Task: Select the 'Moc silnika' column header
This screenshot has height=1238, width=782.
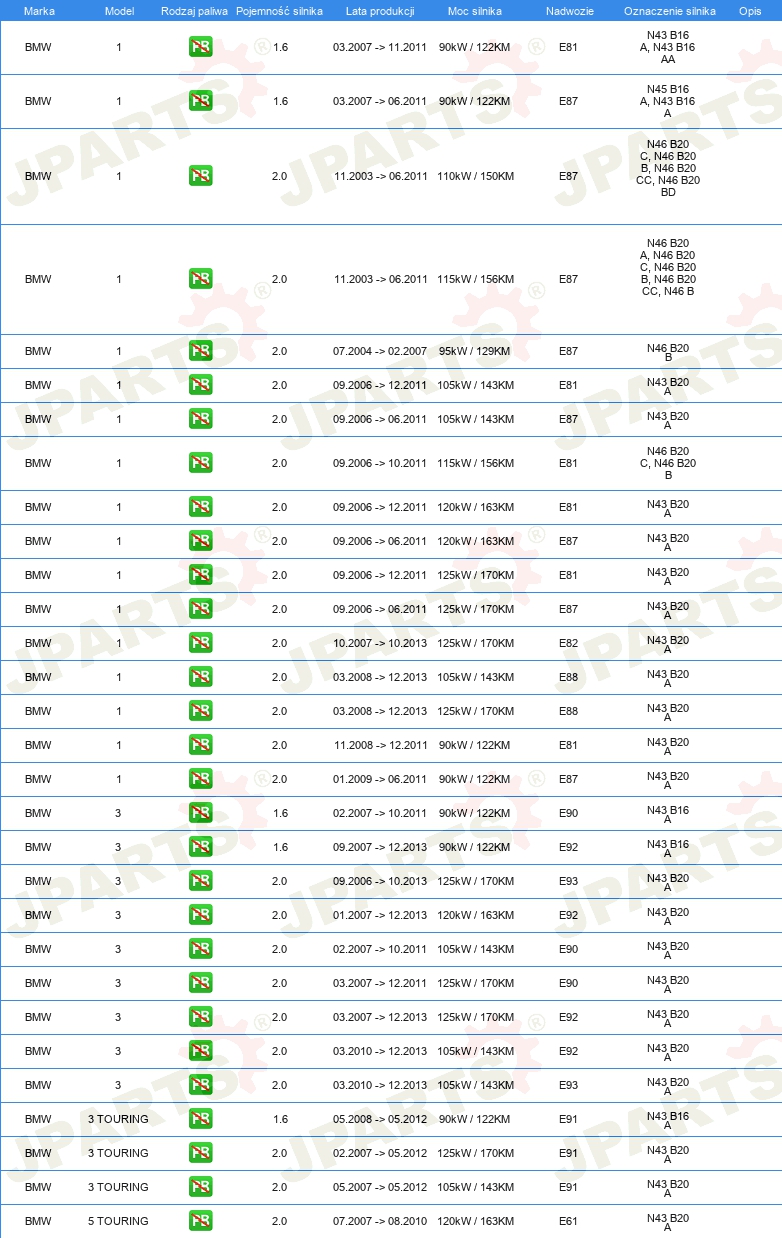Action: coord(475,10)
